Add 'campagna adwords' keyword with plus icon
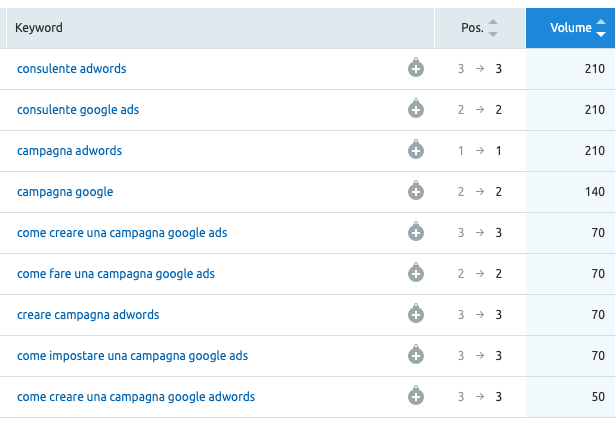The height and width of the screenshot is (421, 616). [x=416, y=150]
